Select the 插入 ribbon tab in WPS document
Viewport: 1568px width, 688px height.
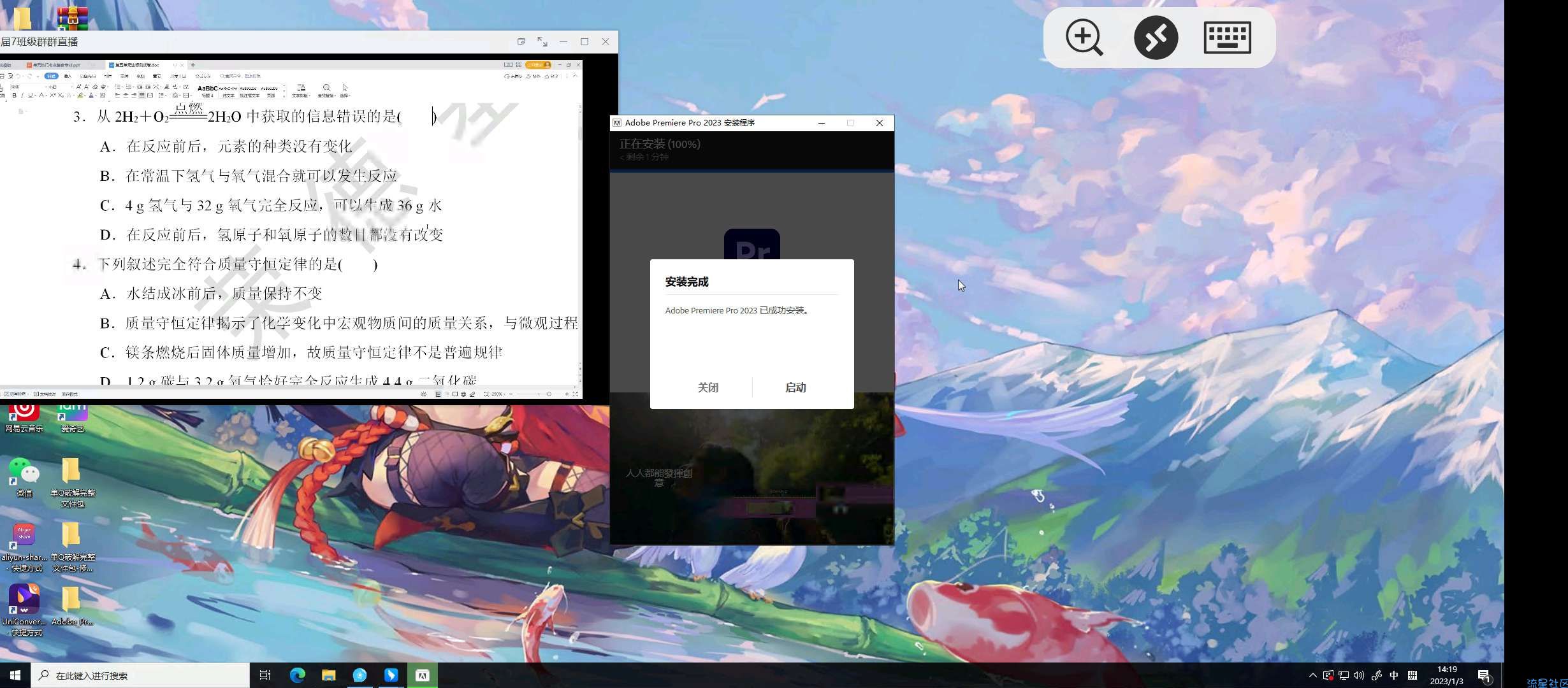pyautogui.click(x=68, y=76)
